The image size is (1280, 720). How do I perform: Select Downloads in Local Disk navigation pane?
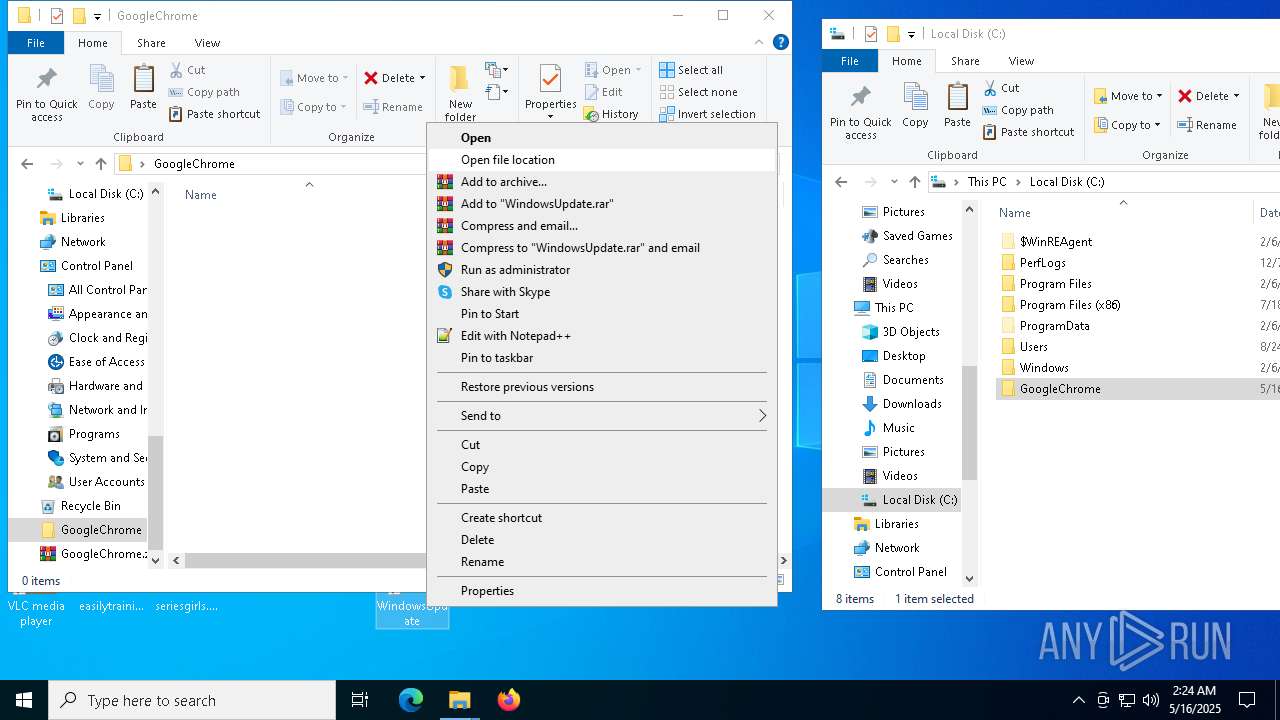coord(902,404)
